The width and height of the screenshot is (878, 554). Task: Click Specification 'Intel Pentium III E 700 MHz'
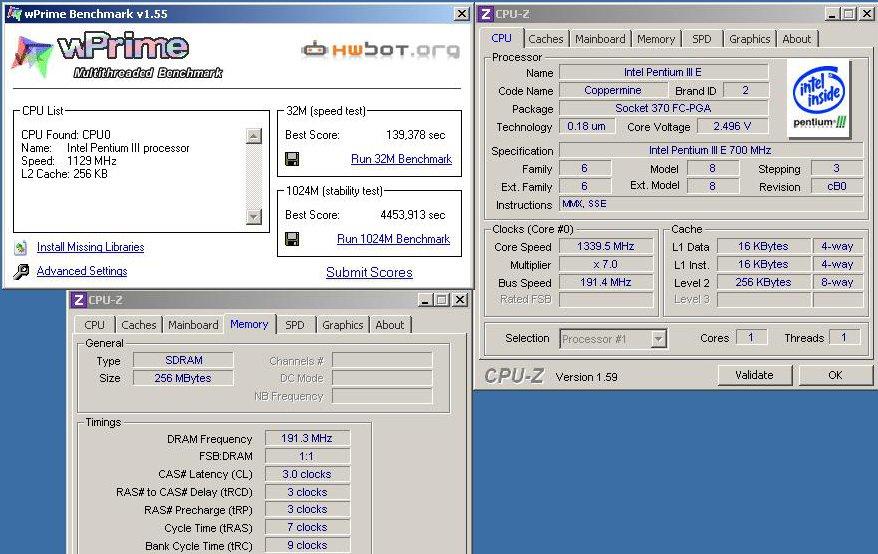[711, 150]
